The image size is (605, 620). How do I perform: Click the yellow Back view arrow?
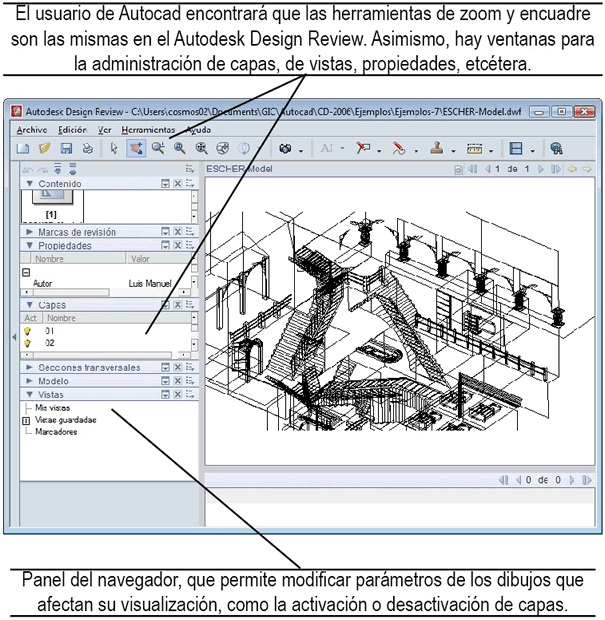(572, 169)
